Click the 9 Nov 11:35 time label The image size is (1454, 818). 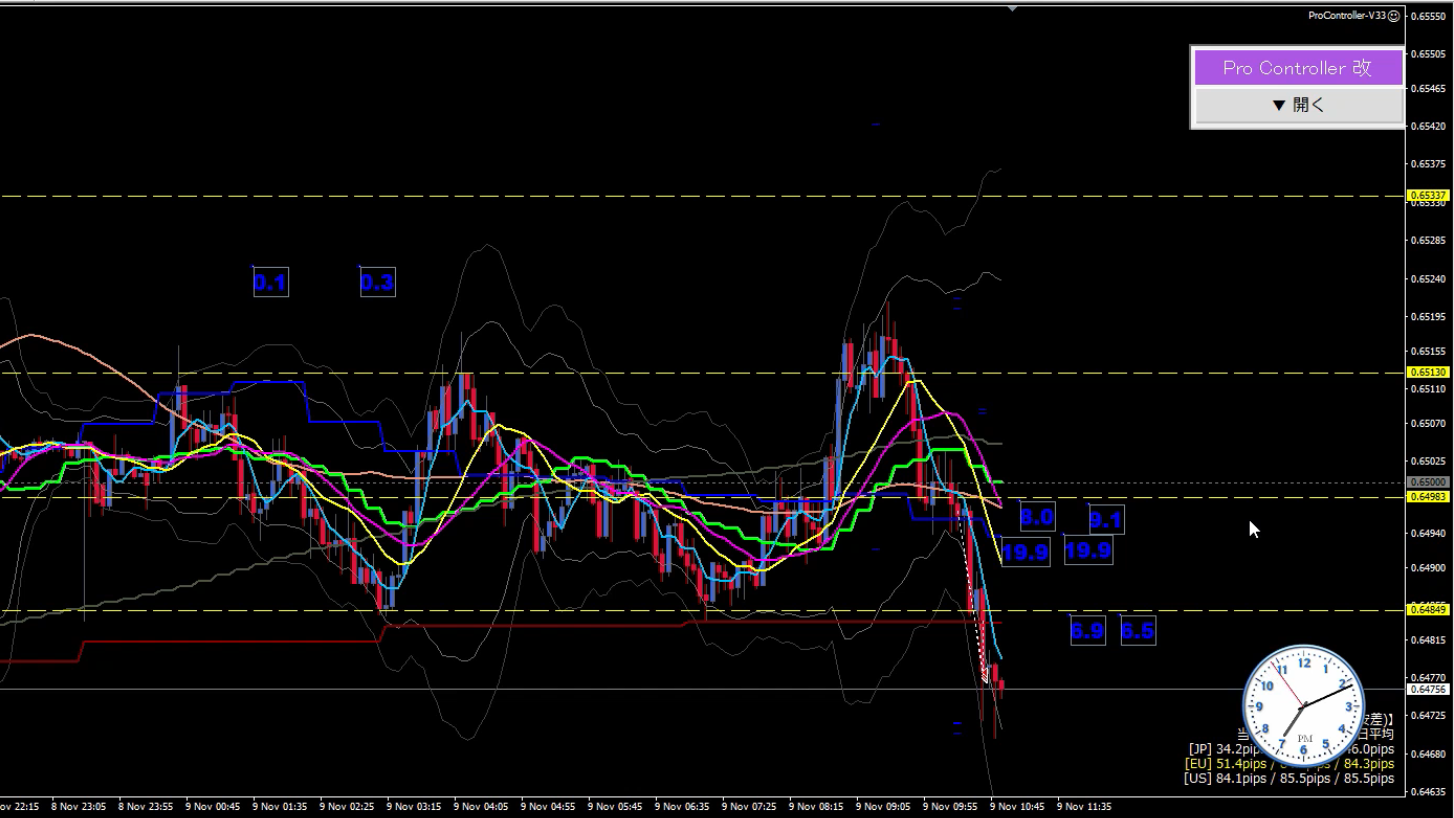[1084, 806]
